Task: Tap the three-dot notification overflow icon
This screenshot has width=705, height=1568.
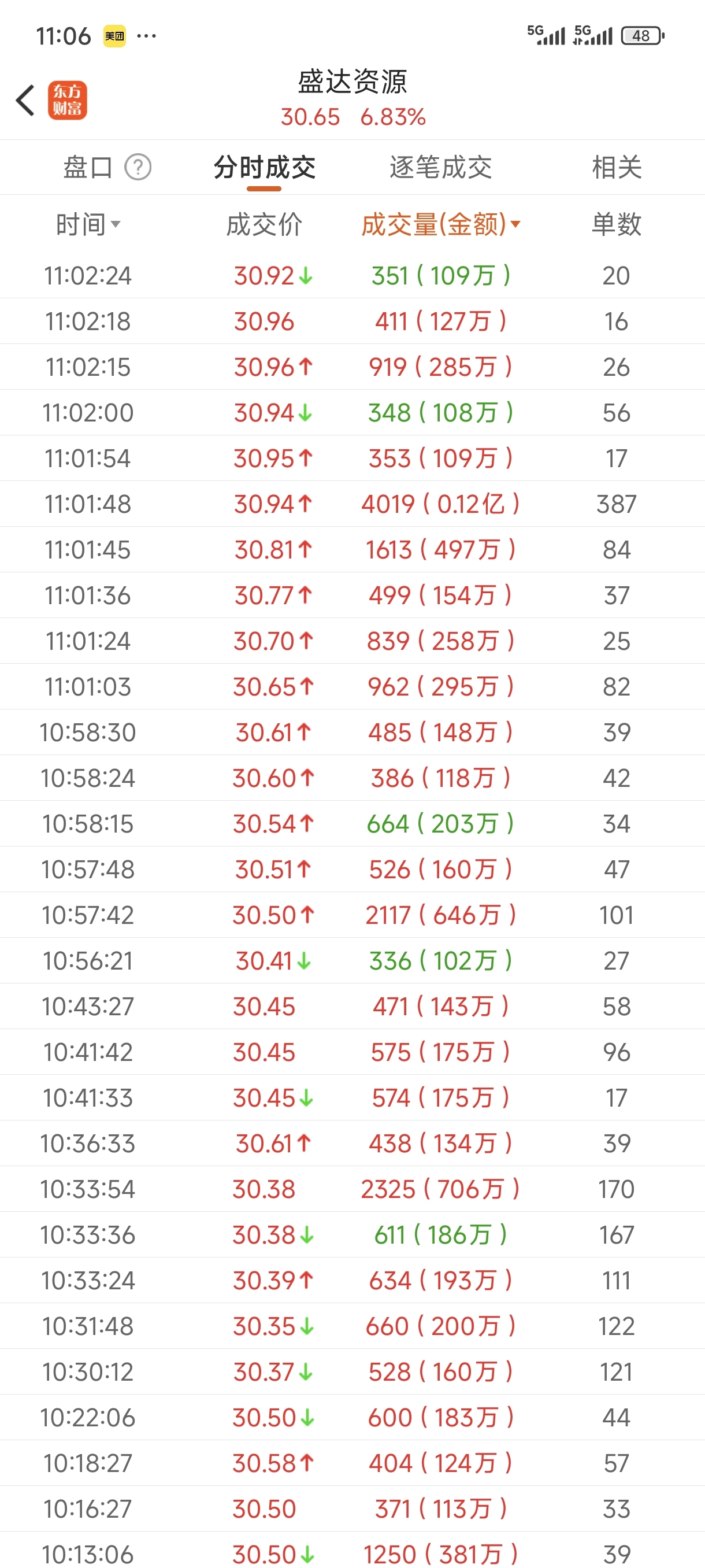Action: [147, 36]
